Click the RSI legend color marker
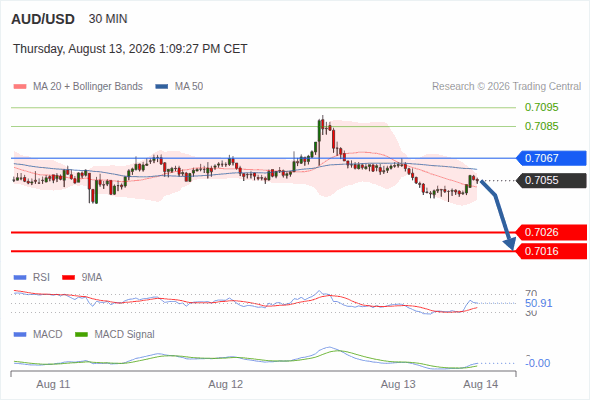590x400 pixels. [x=20, y=278]
